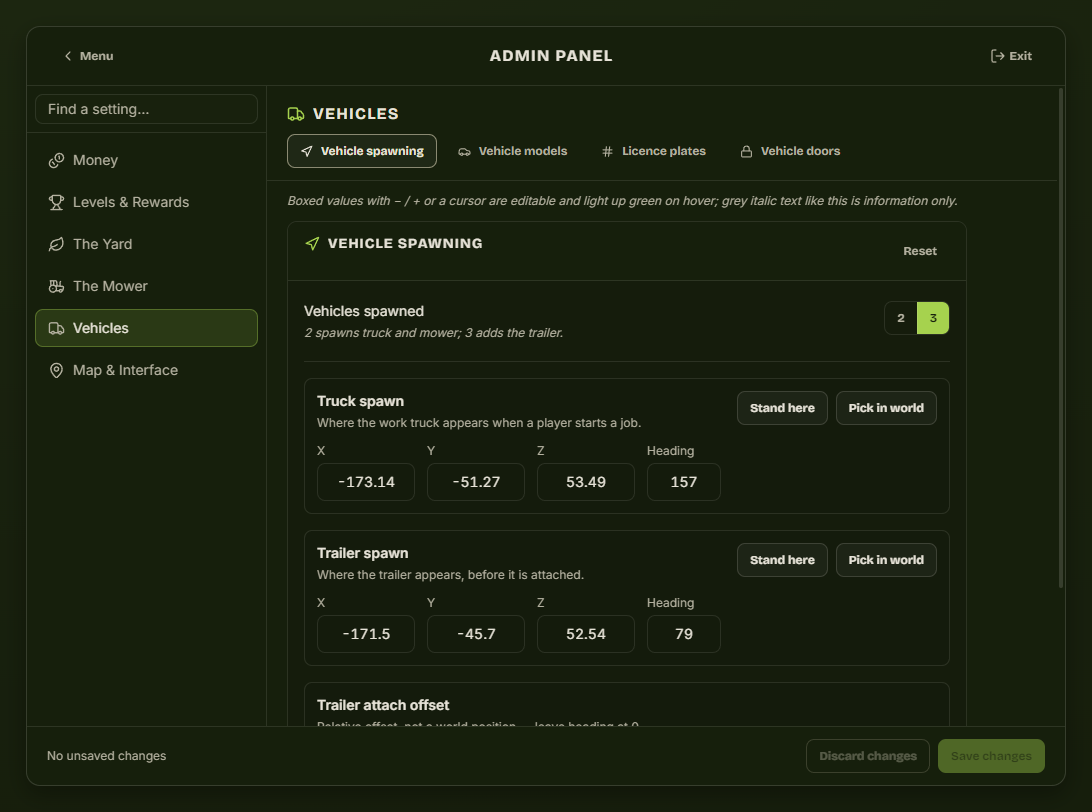Click The Yard leaf icon
Screen dimensions: 1092x812
point(56,244)
